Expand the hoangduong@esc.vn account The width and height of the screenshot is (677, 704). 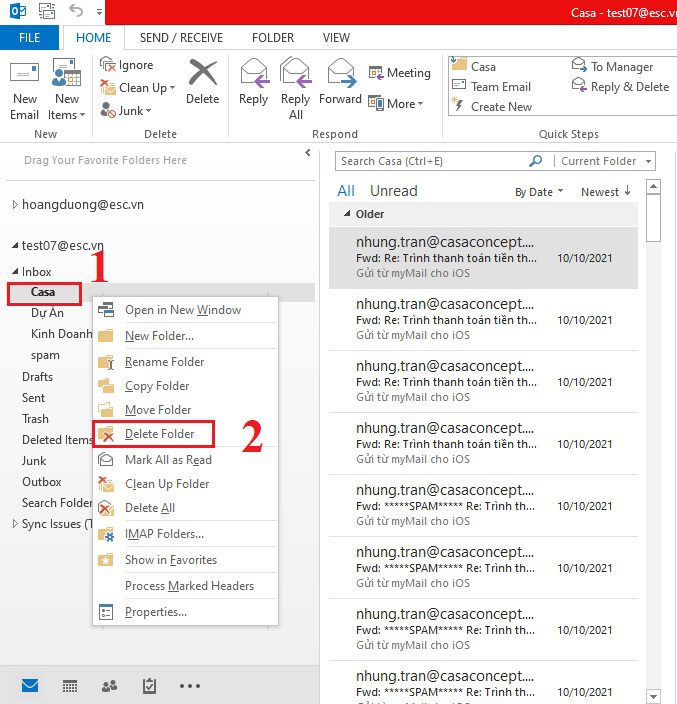(x=15, y=205)
